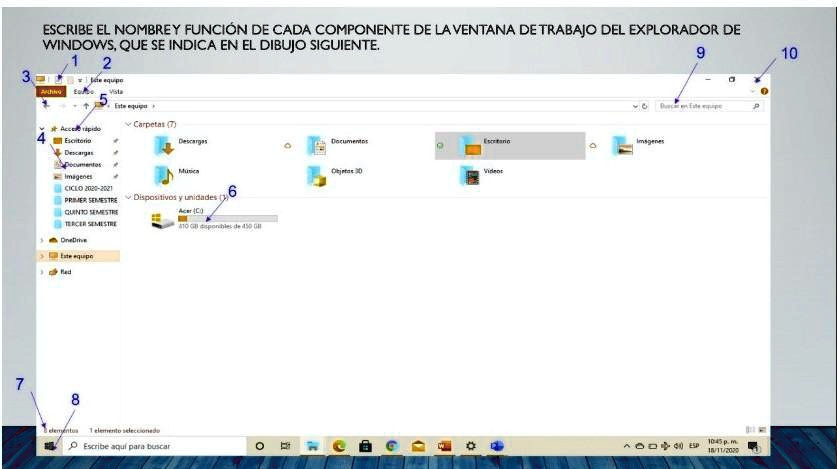837x469 pixels.
Task: Open the recent locations dropdown arrow
Action: tap(75, 106)
